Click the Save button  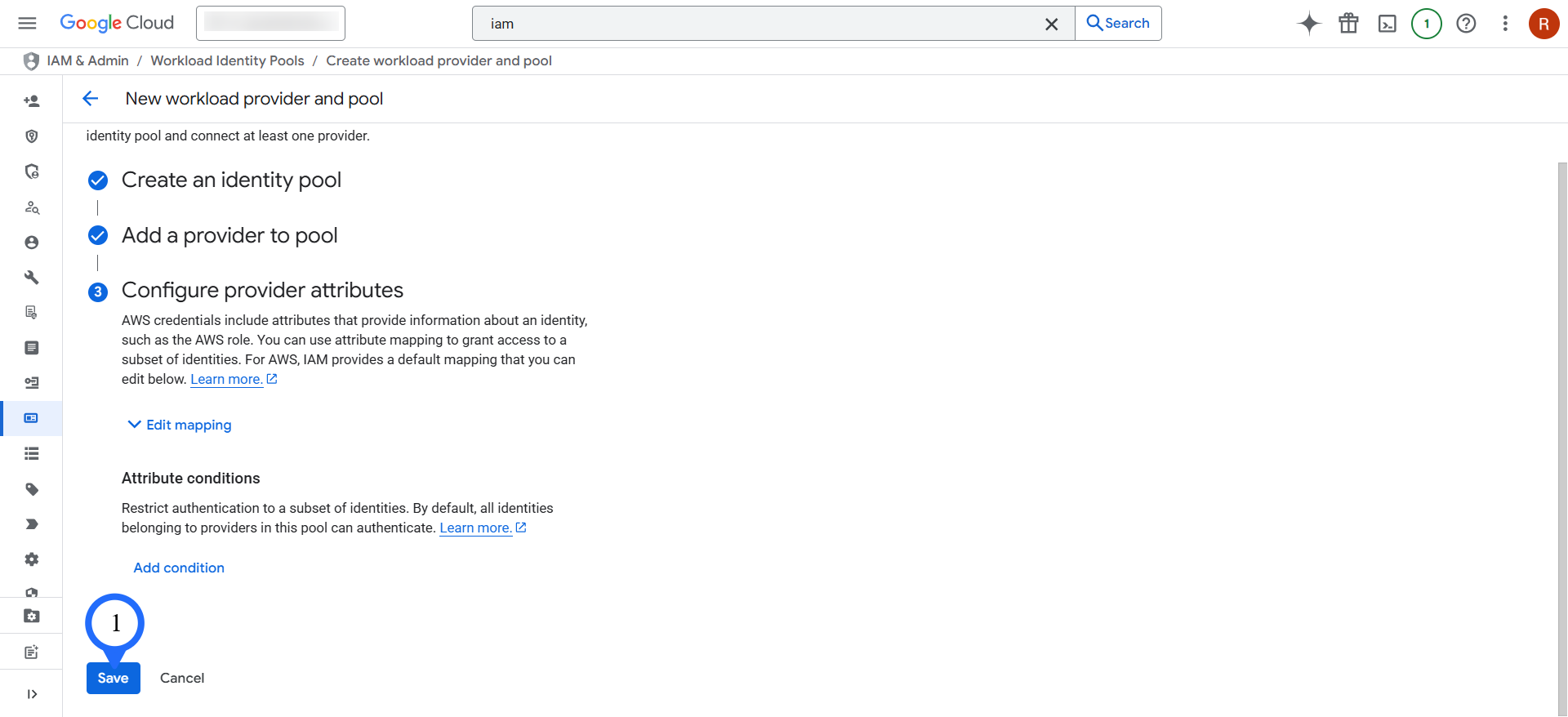113,678
